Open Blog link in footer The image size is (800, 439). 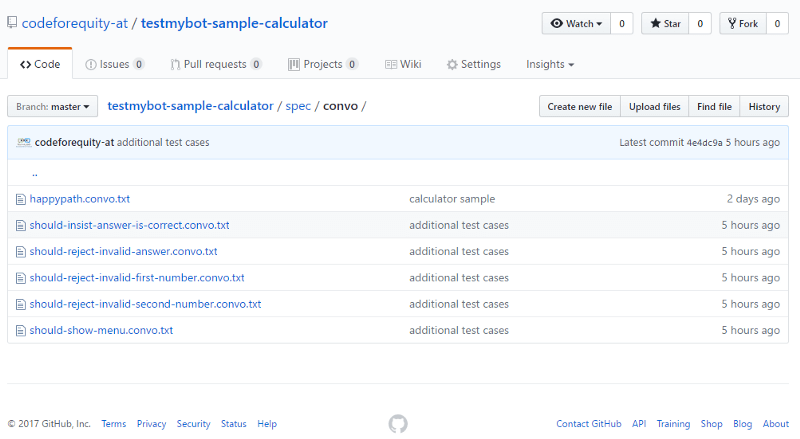(743, 424)
